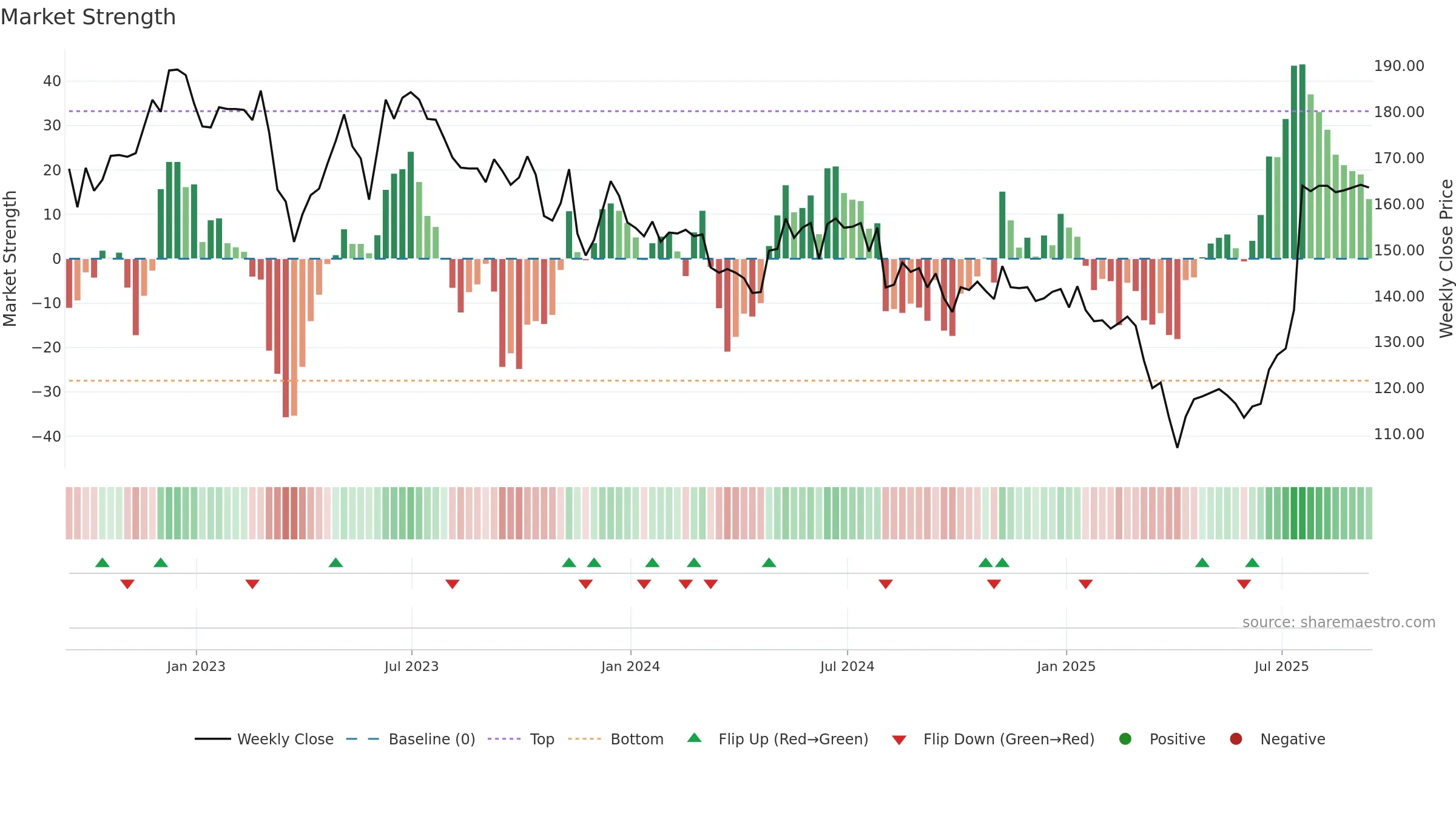Image resolution: width=1456 pixels, height=819 pixels.
Task: Click the Bottom legend label
Action: (x=637, y=739)
